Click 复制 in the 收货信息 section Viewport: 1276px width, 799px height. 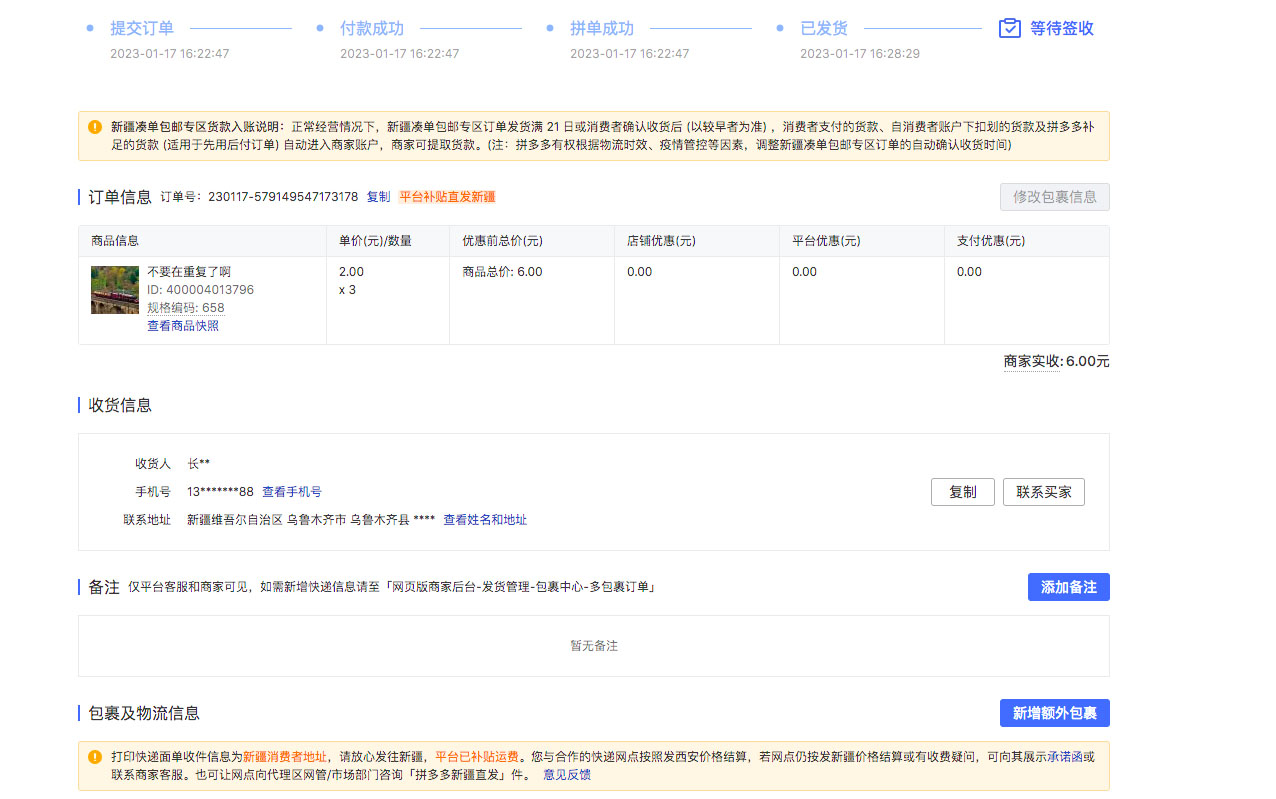tap(962, 491)
